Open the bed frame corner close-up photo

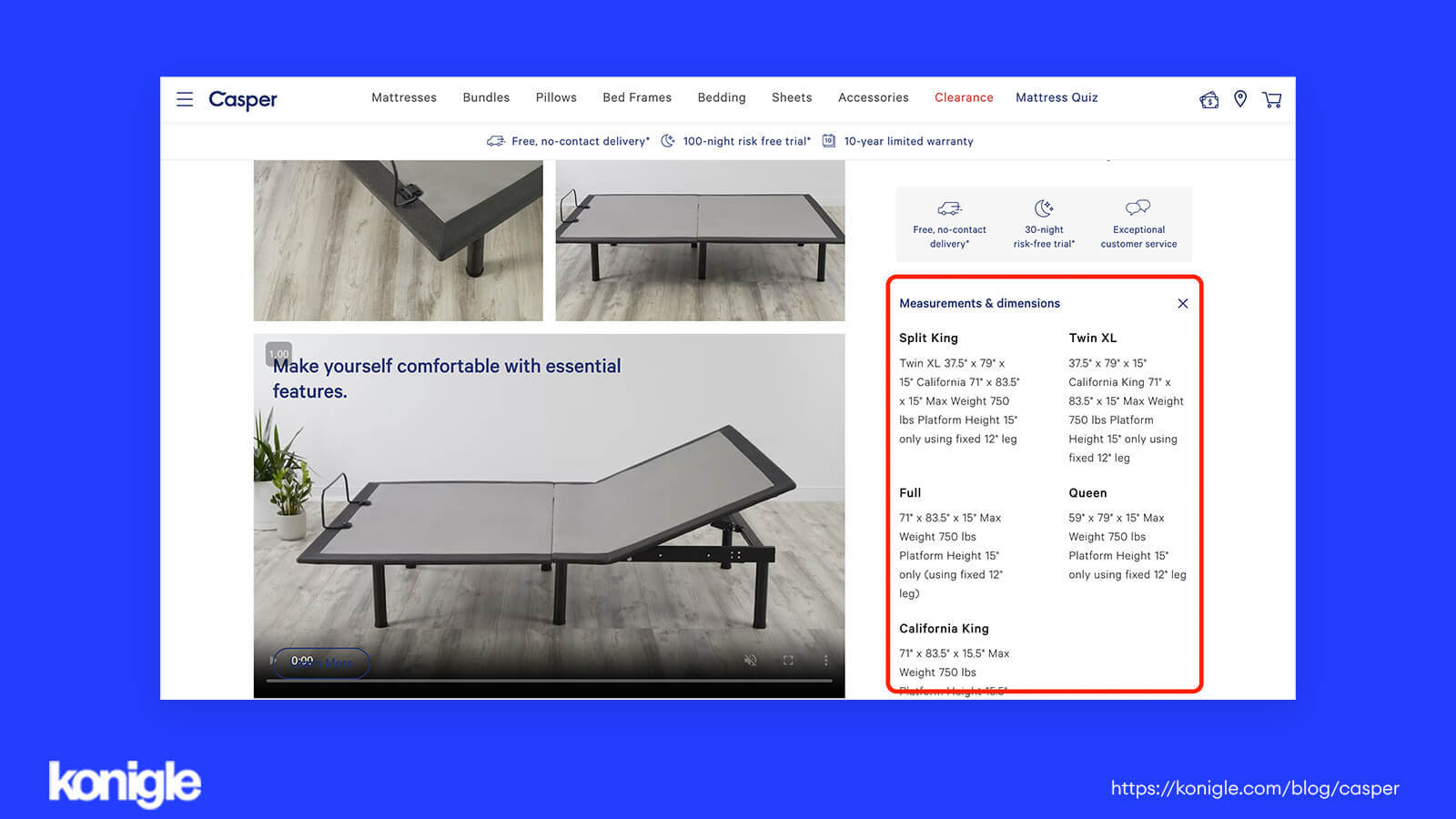(x=398, y=240)
